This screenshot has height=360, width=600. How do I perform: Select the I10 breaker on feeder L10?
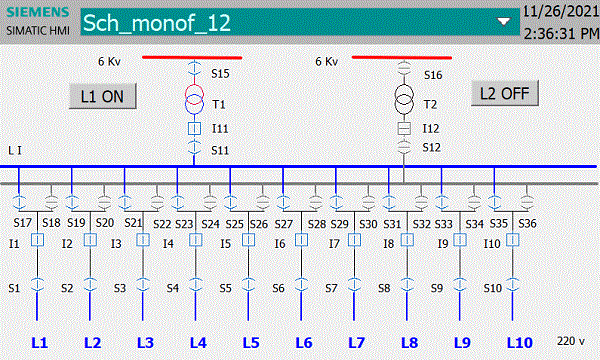pyautogui.click(x=512, y=240)
